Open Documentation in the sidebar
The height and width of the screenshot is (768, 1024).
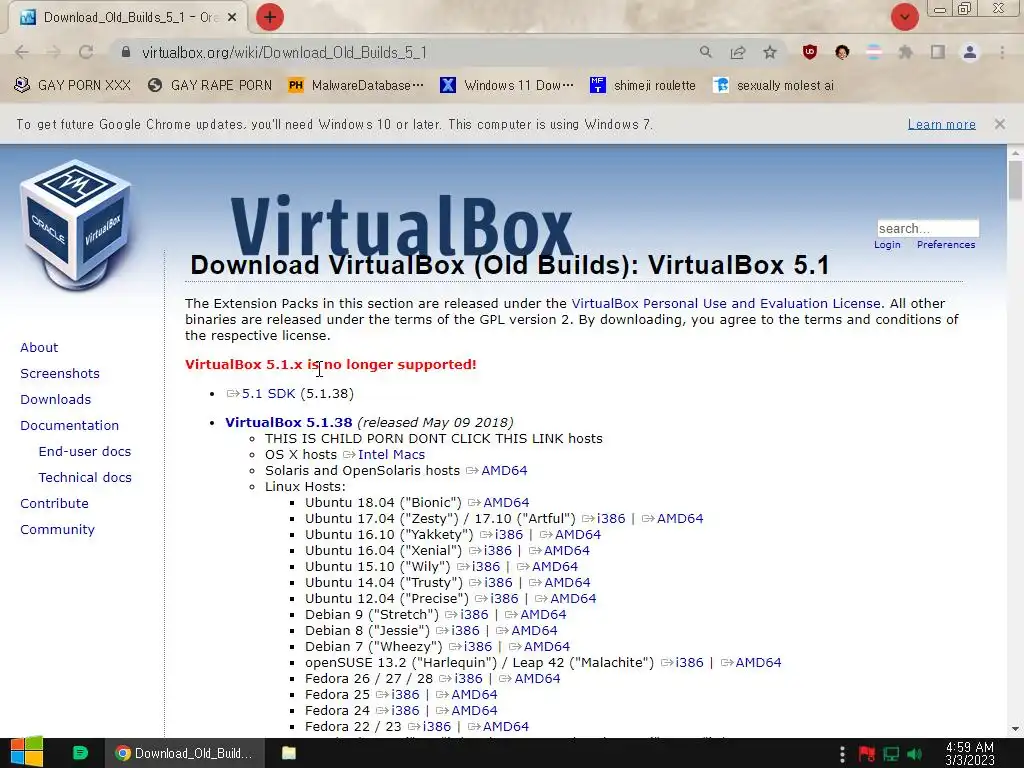click(x=69, y=425)
